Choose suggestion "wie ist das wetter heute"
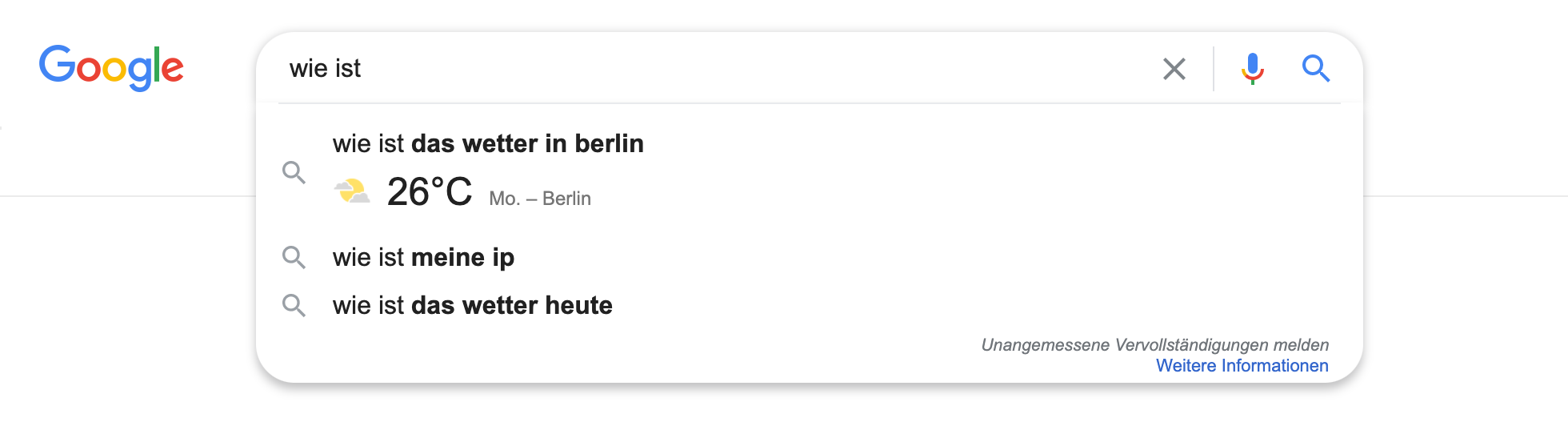The width and height of the screenshot is (1568, 426). point(472,305)
